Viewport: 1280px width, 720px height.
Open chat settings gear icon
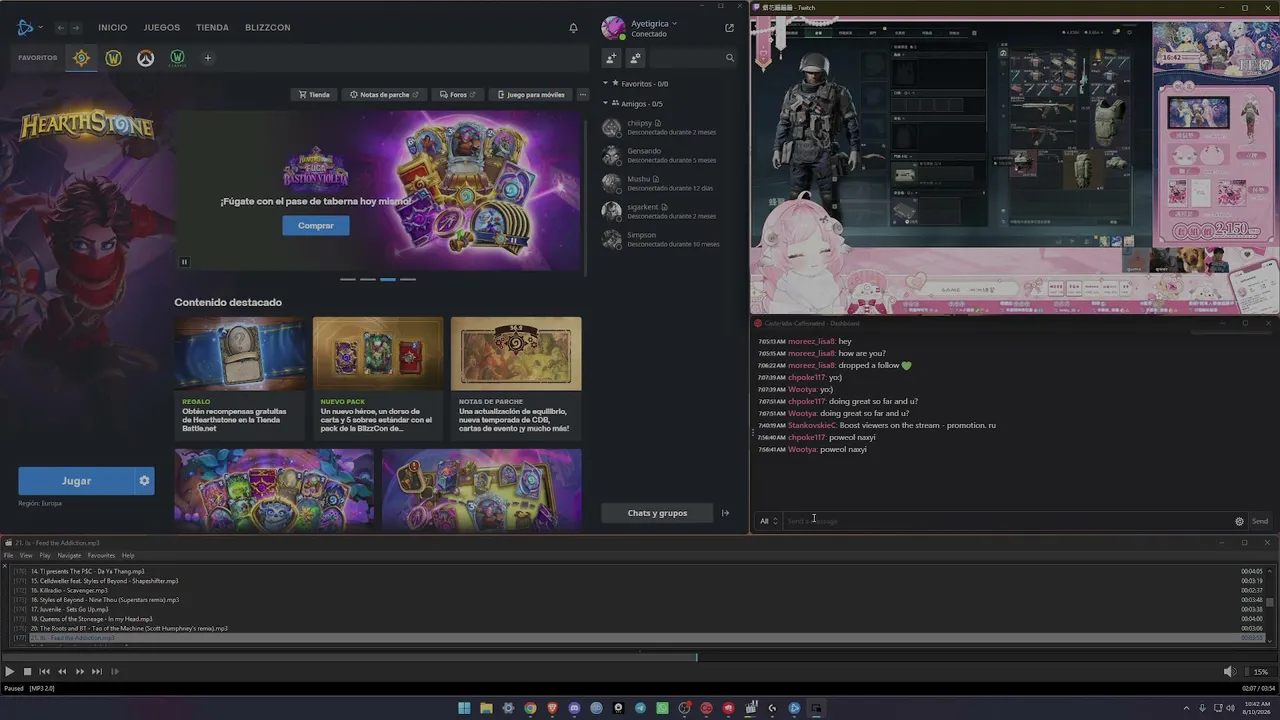1239,521
